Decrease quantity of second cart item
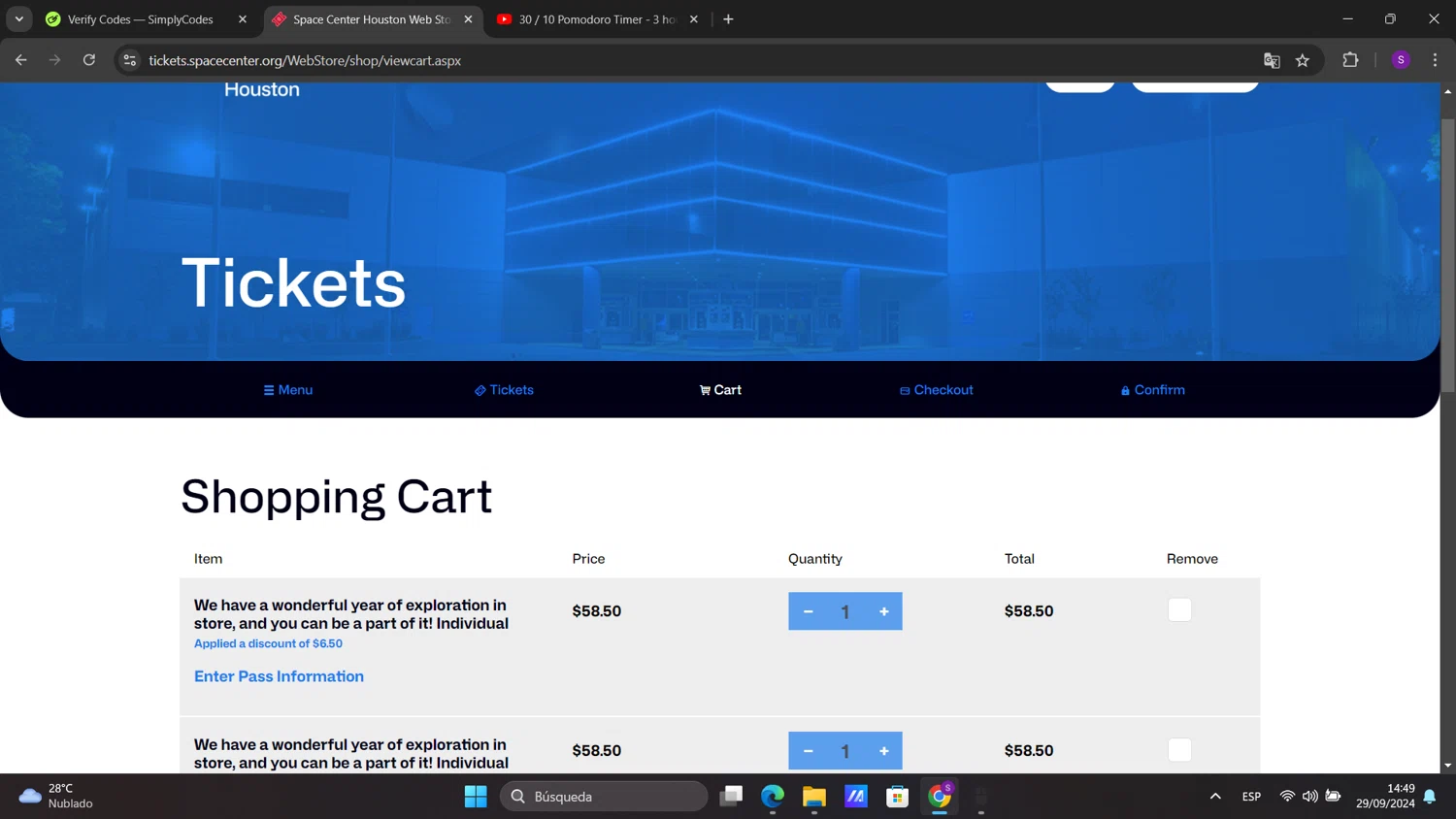1456x819 pixels. coord(808,751)
